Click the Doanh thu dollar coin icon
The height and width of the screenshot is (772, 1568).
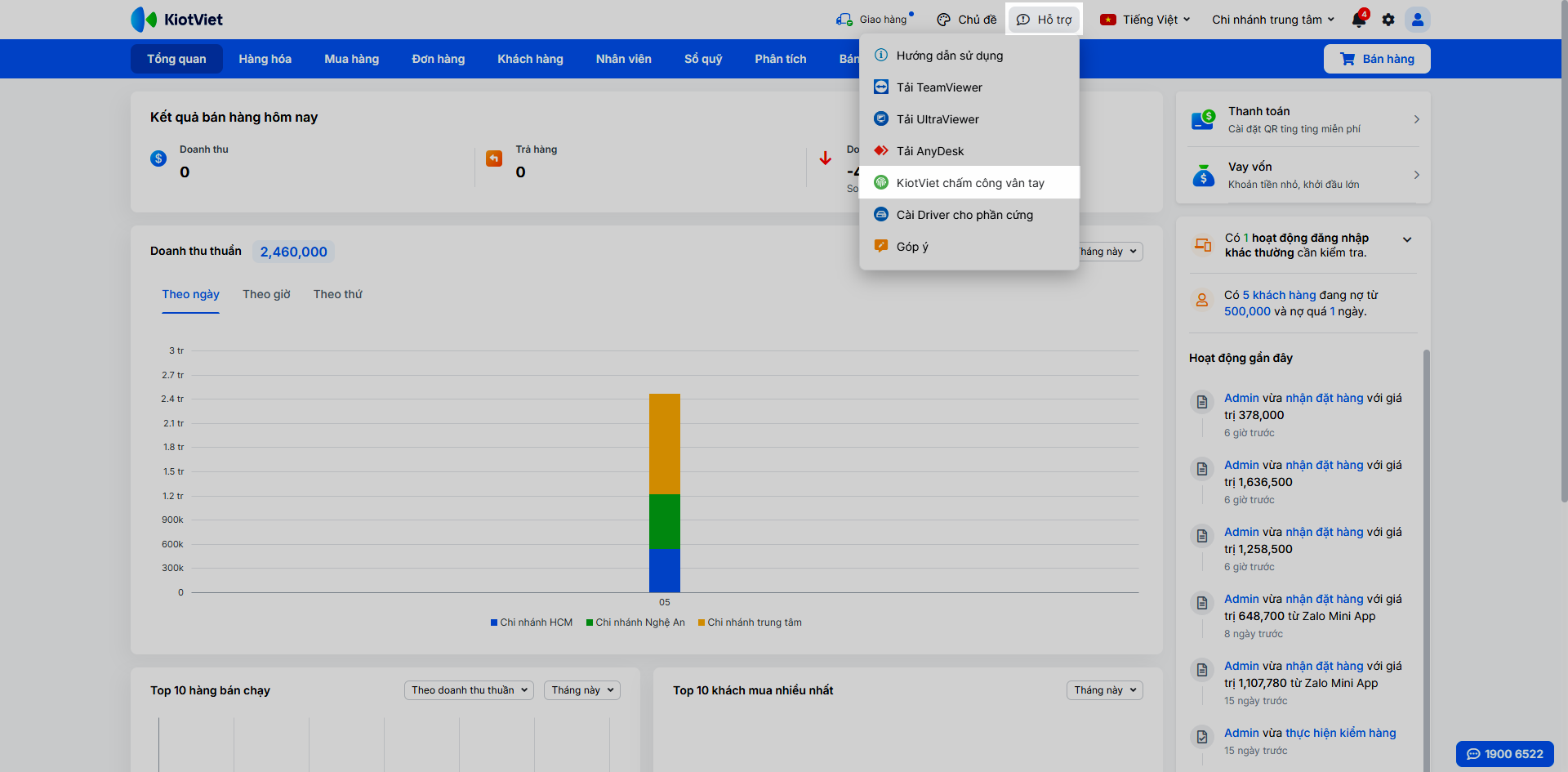pos(158,158)
